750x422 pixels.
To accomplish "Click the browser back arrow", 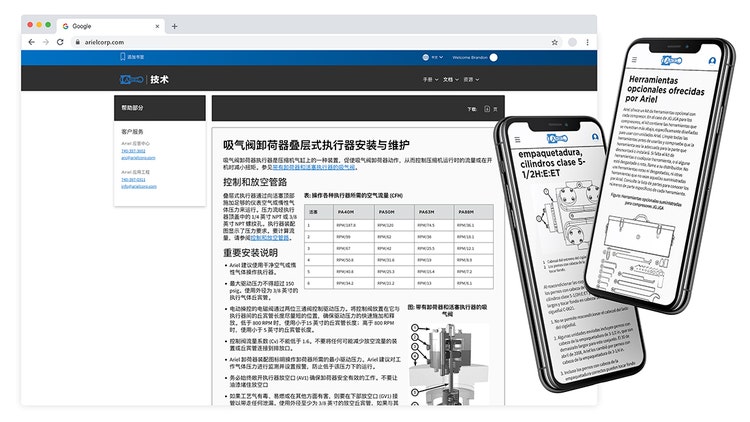I will 32,42.
